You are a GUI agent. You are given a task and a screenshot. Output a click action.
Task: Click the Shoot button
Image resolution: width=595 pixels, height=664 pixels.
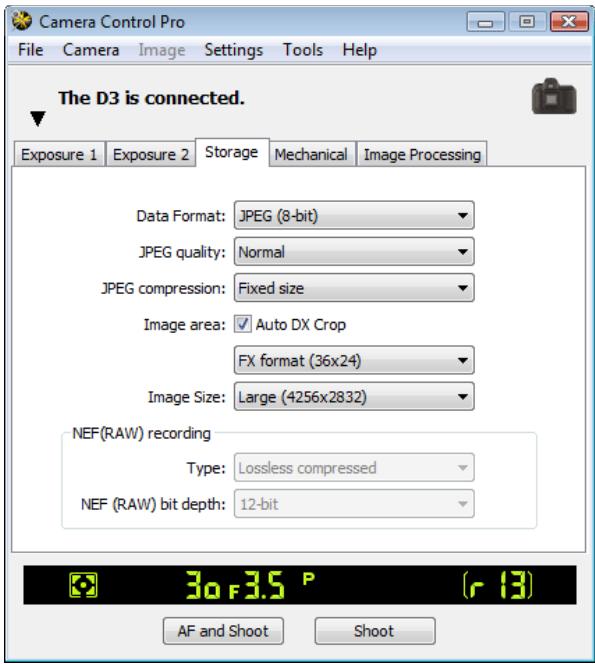tap(374, 631)
